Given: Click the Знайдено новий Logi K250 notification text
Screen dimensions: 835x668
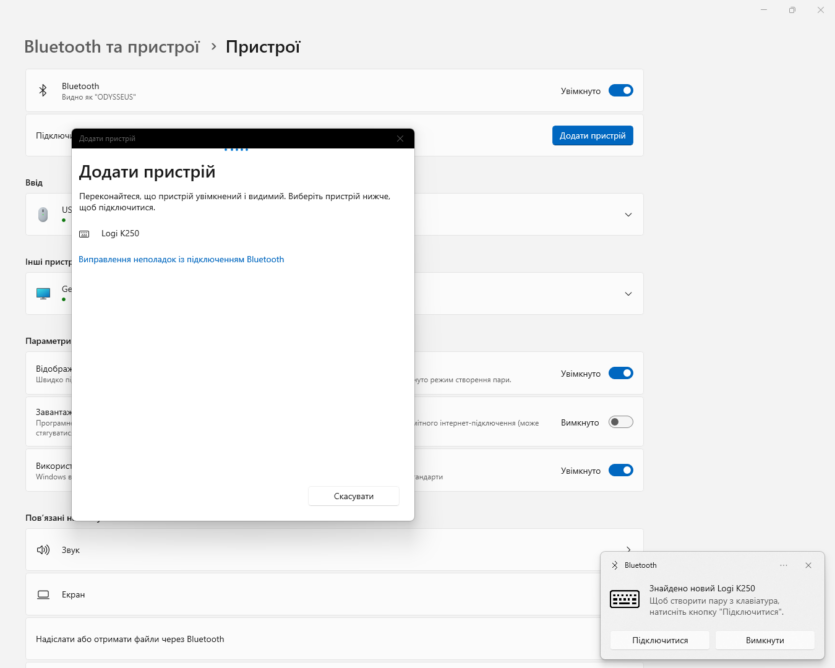Looking at the screenshot, I should (x=702, y=588).
